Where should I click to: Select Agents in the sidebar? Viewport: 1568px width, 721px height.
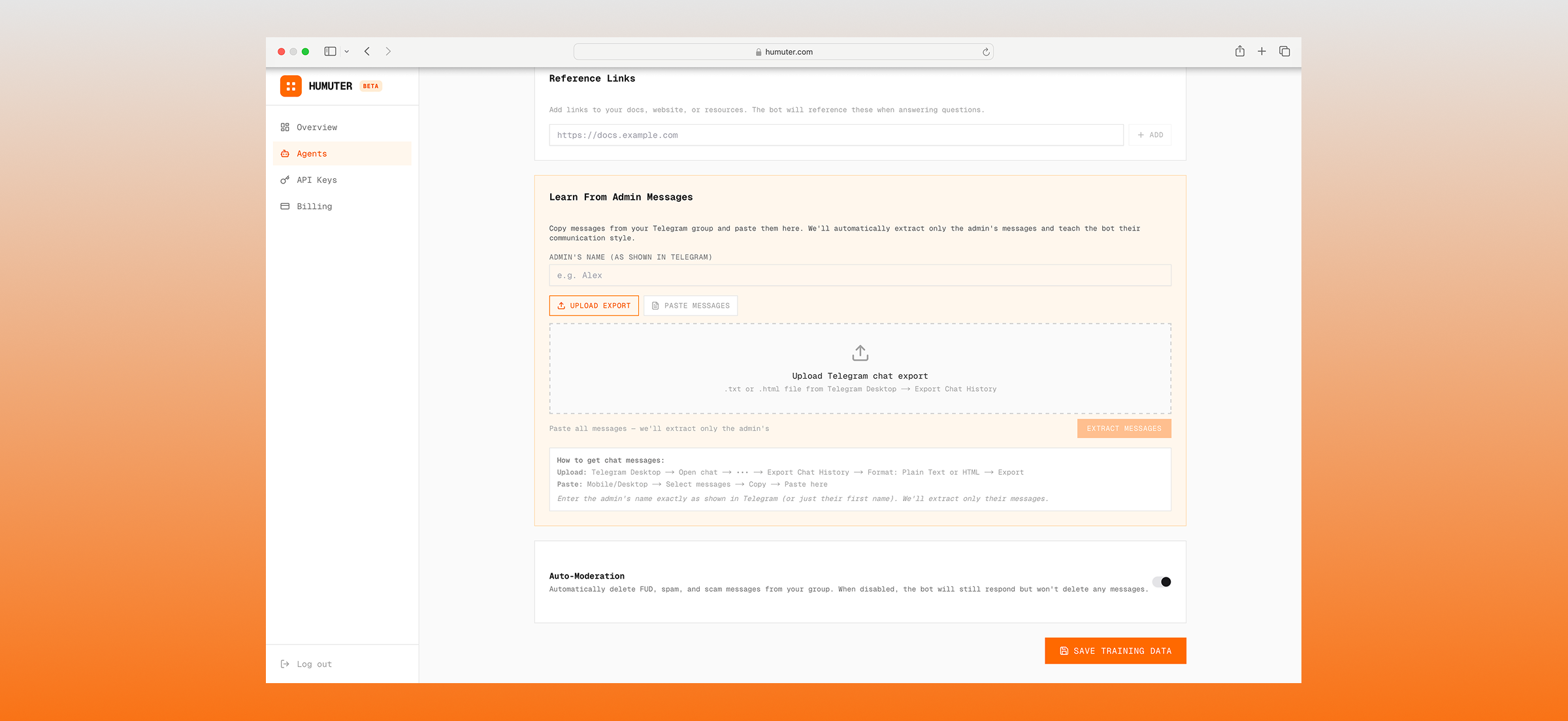pyautogui.click(x=312, y=153)
